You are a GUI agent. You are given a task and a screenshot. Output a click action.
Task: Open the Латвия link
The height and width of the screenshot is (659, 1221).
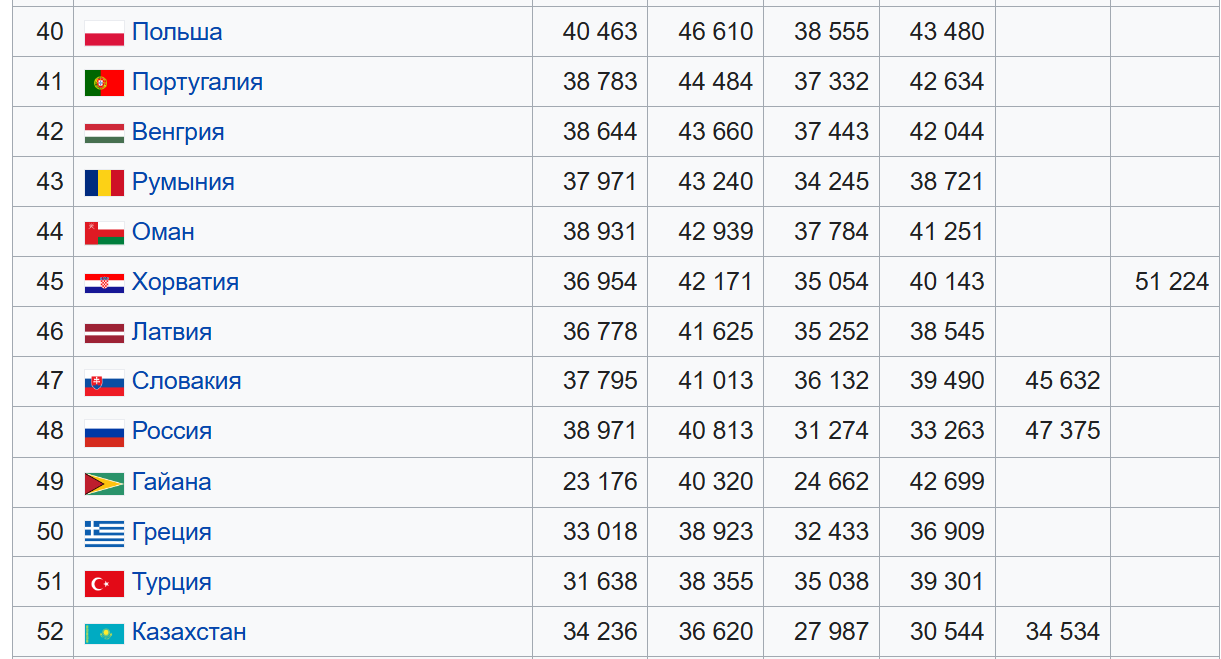pyautogui.click(x=172, y=332)
